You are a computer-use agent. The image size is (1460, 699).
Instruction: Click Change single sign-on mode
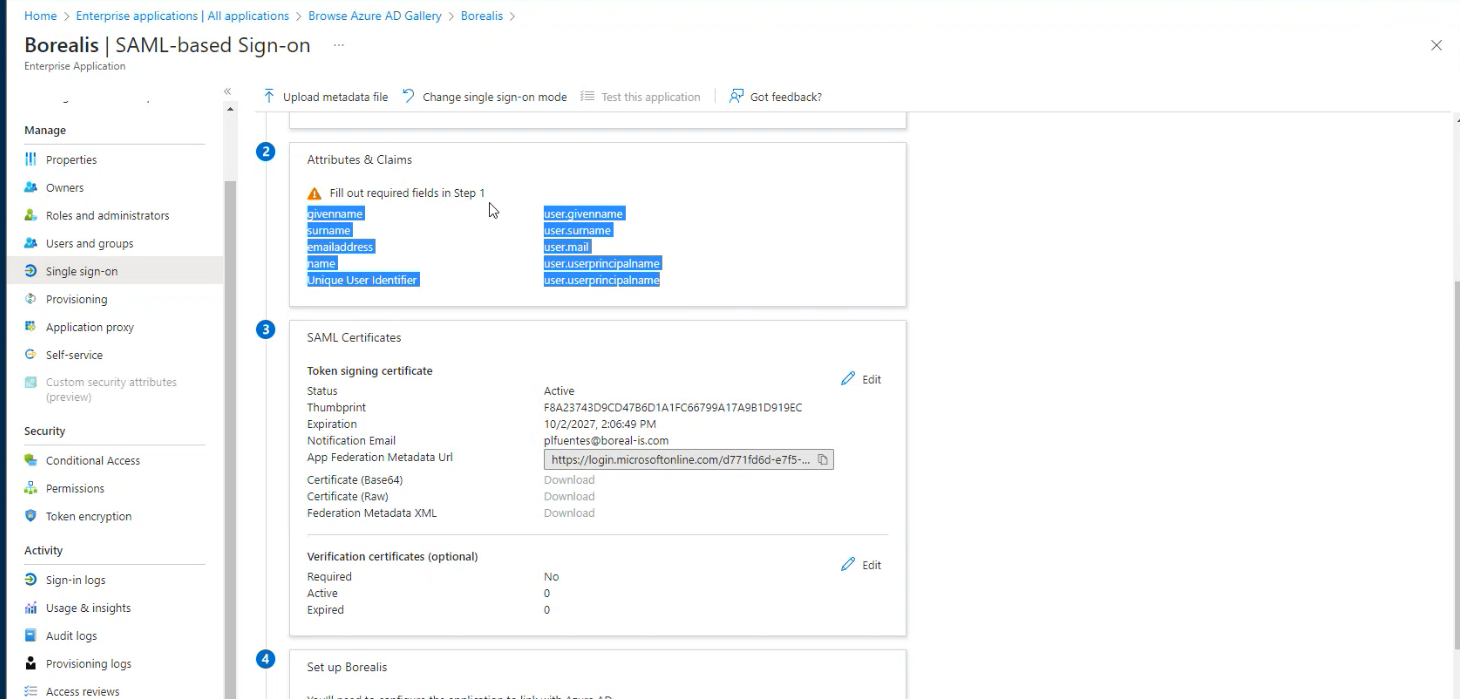(484, 97)
